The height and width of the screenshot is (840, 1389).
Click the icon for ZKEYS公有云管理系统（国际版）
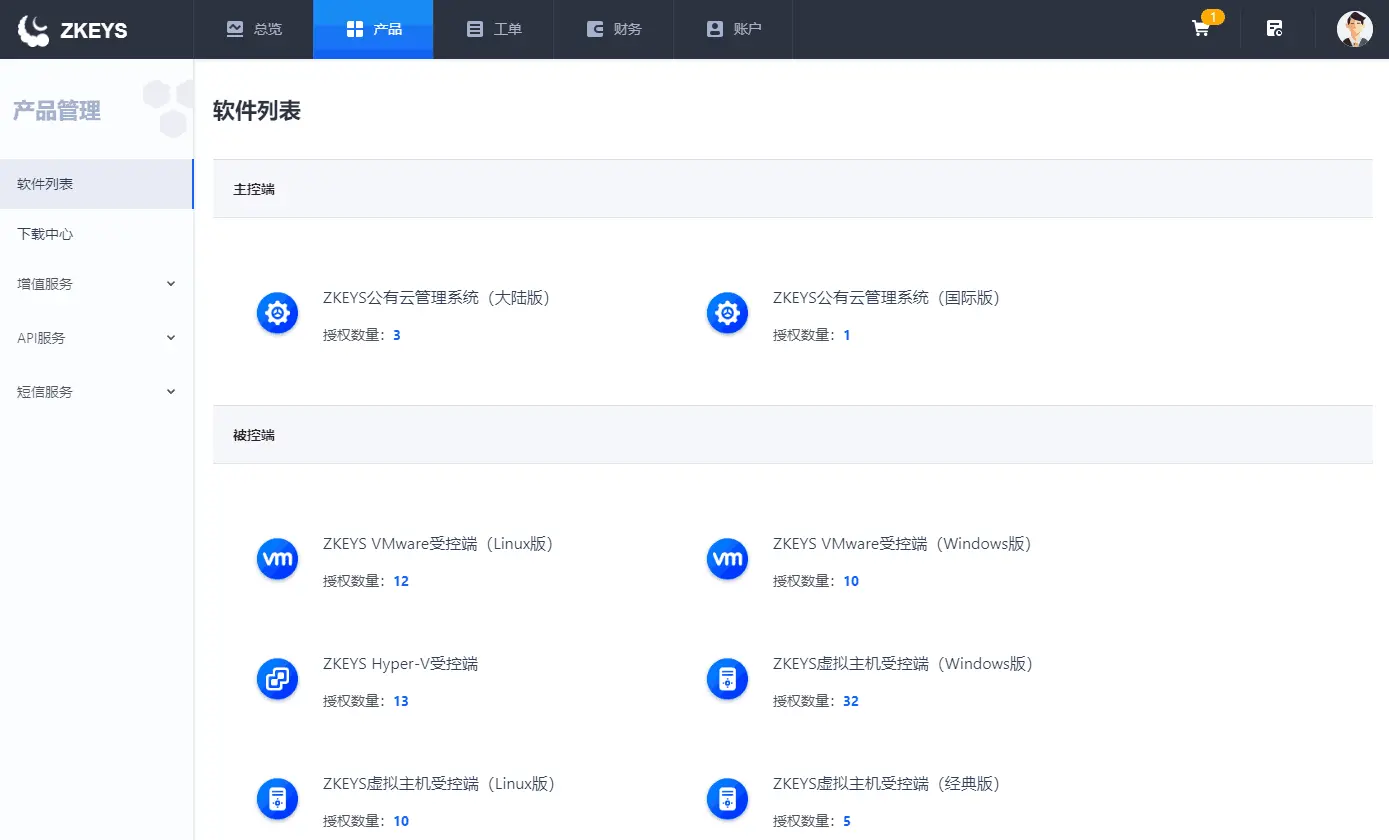click(727, 314)
